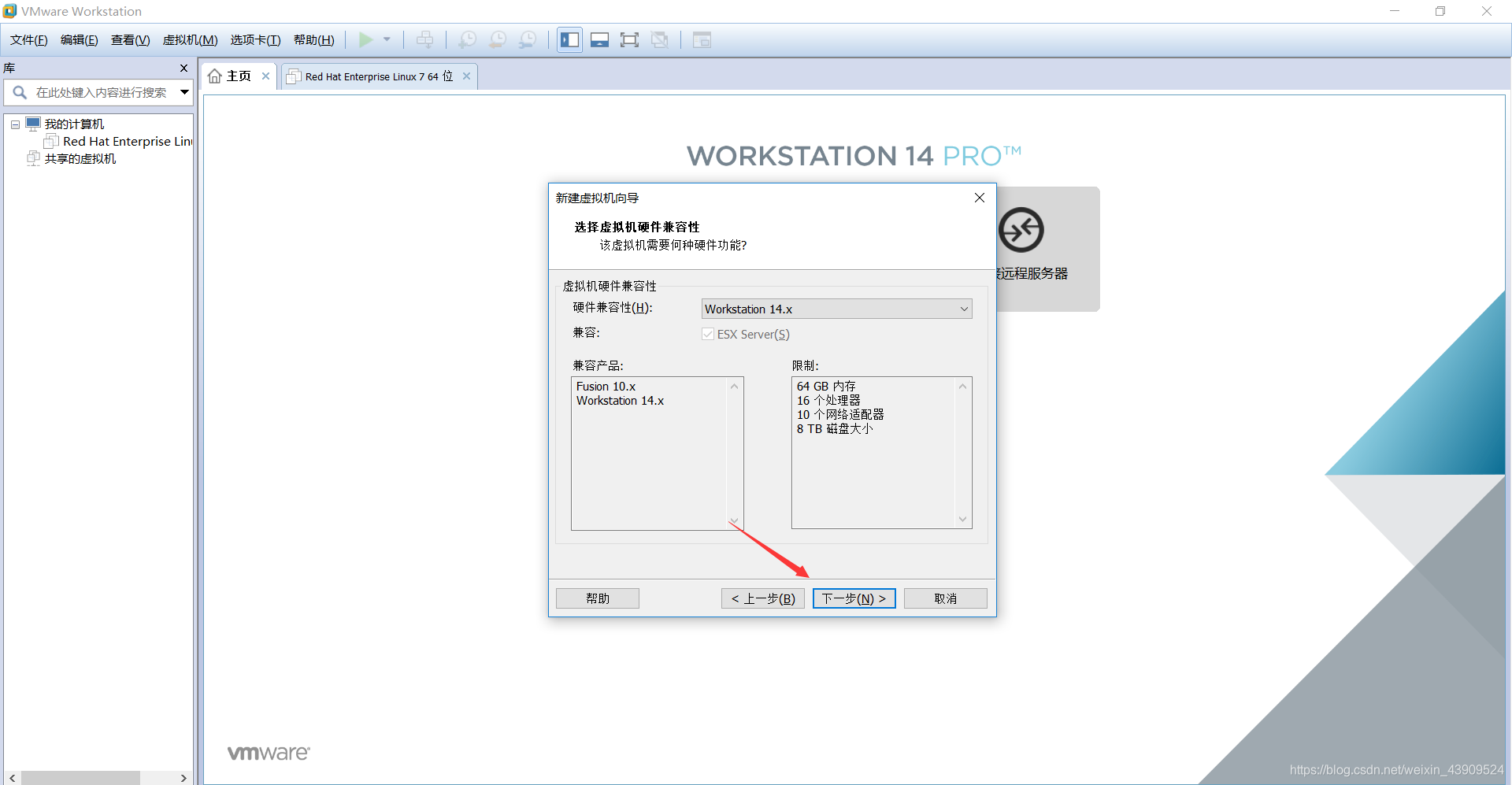Click the 下一步(N) next button
Viewport: 1512px width, 785px height.
click(x=854, y=598)
